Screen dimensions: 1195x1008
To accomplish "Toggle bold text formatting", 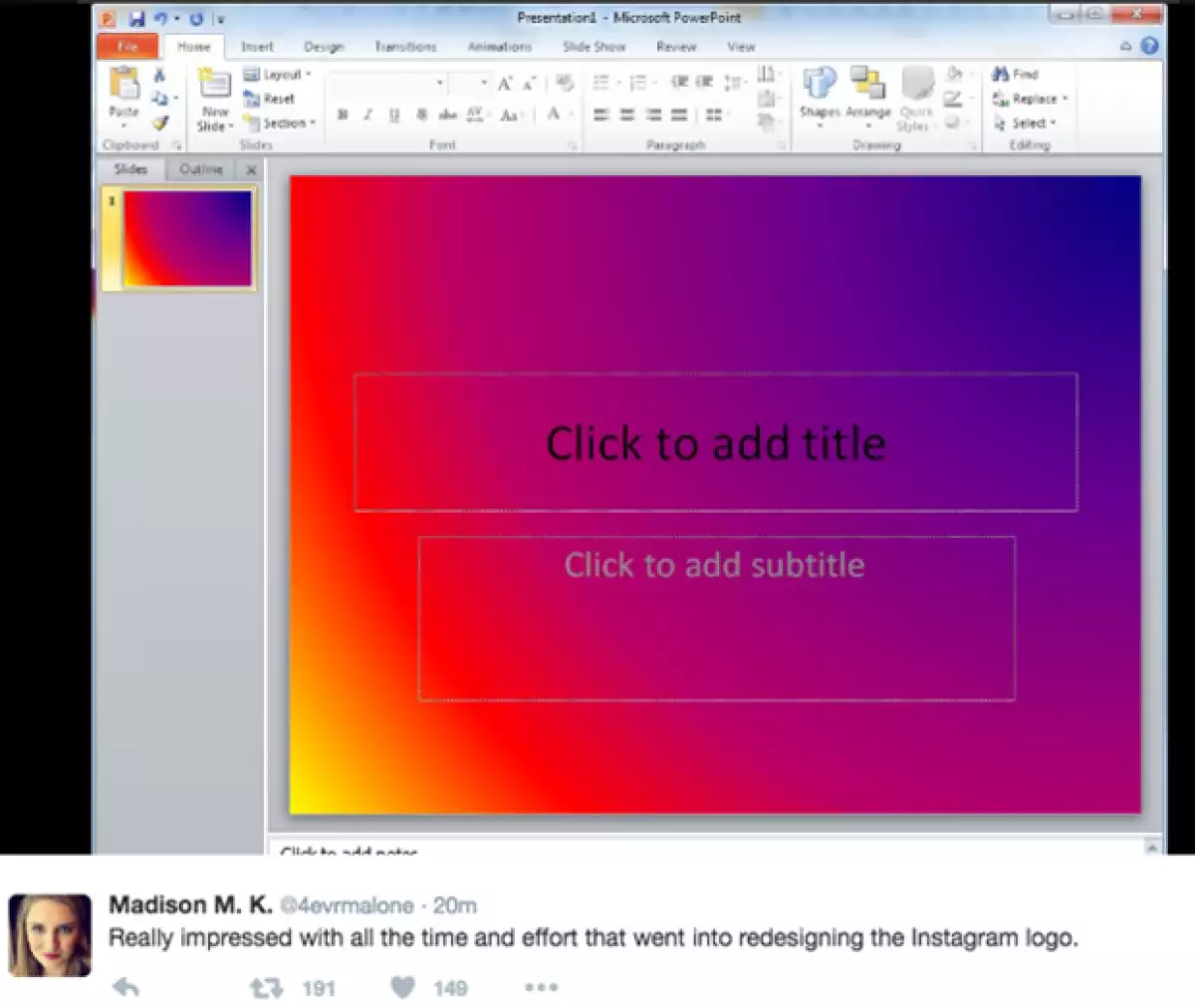I will [x=343, y=115].
